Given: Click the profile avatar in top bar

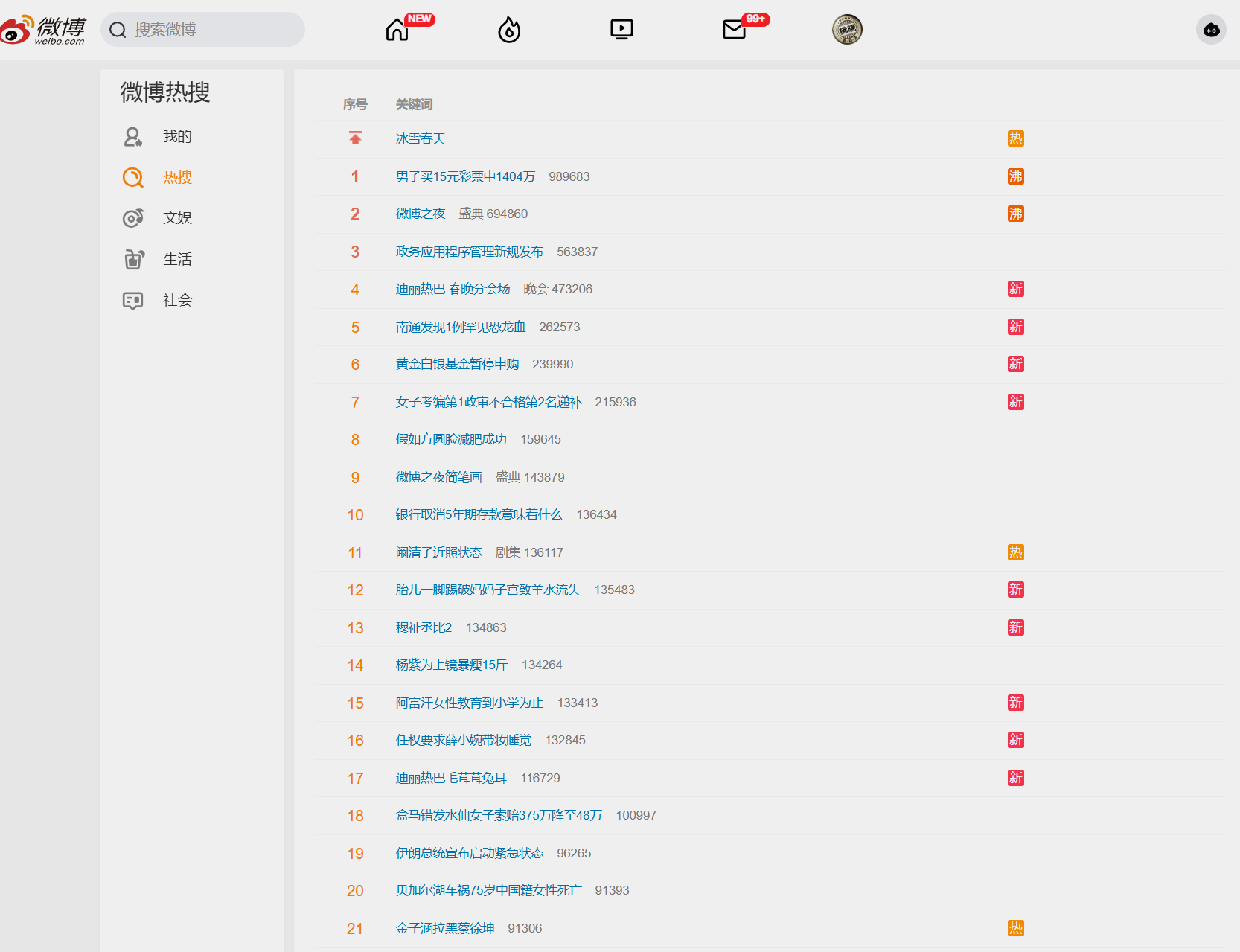Looking at the screenshot, I should (847, 29).
